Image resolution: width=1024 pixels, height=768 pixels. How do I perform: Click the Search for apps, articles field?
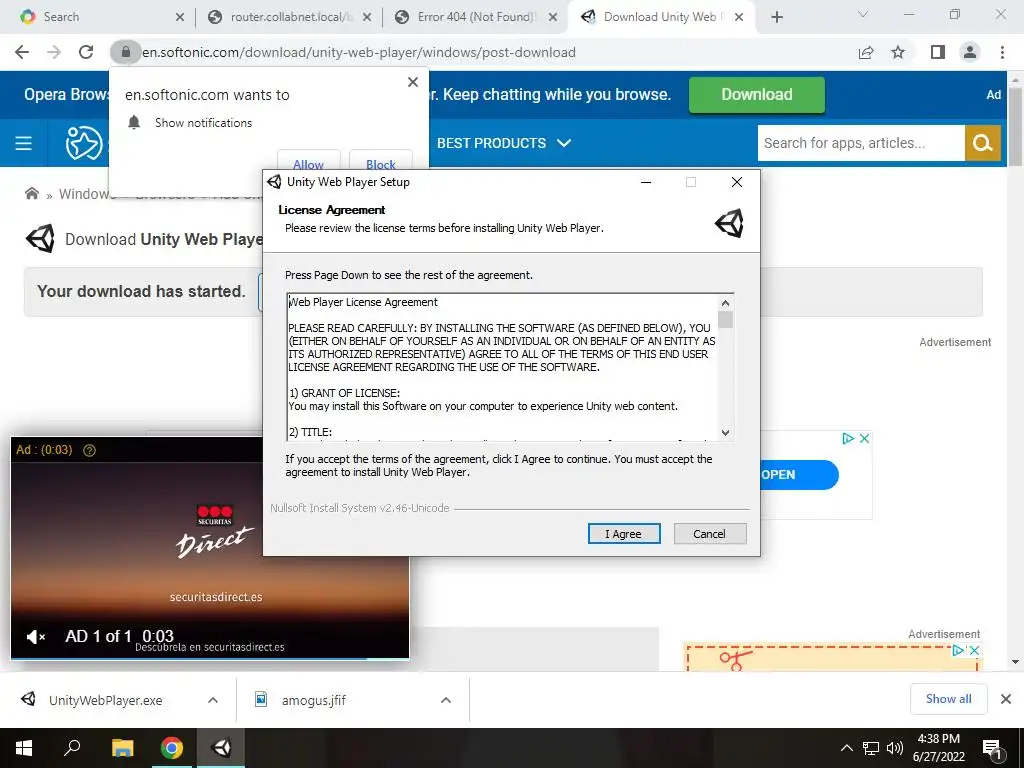[x=861, y=143]
